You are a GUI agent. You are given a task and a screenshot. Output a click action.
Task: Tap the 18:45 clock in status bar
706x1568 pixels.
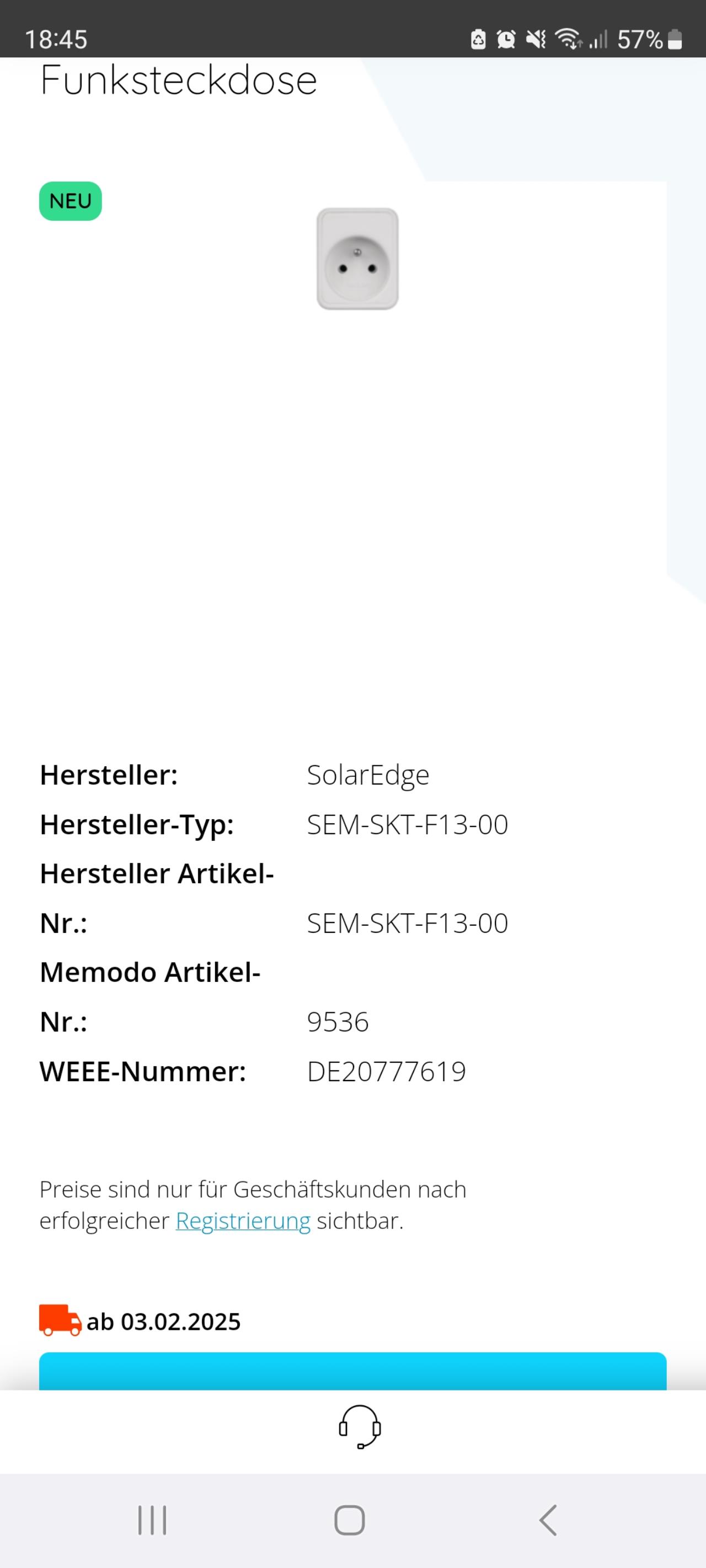click(x=56, y=40)
